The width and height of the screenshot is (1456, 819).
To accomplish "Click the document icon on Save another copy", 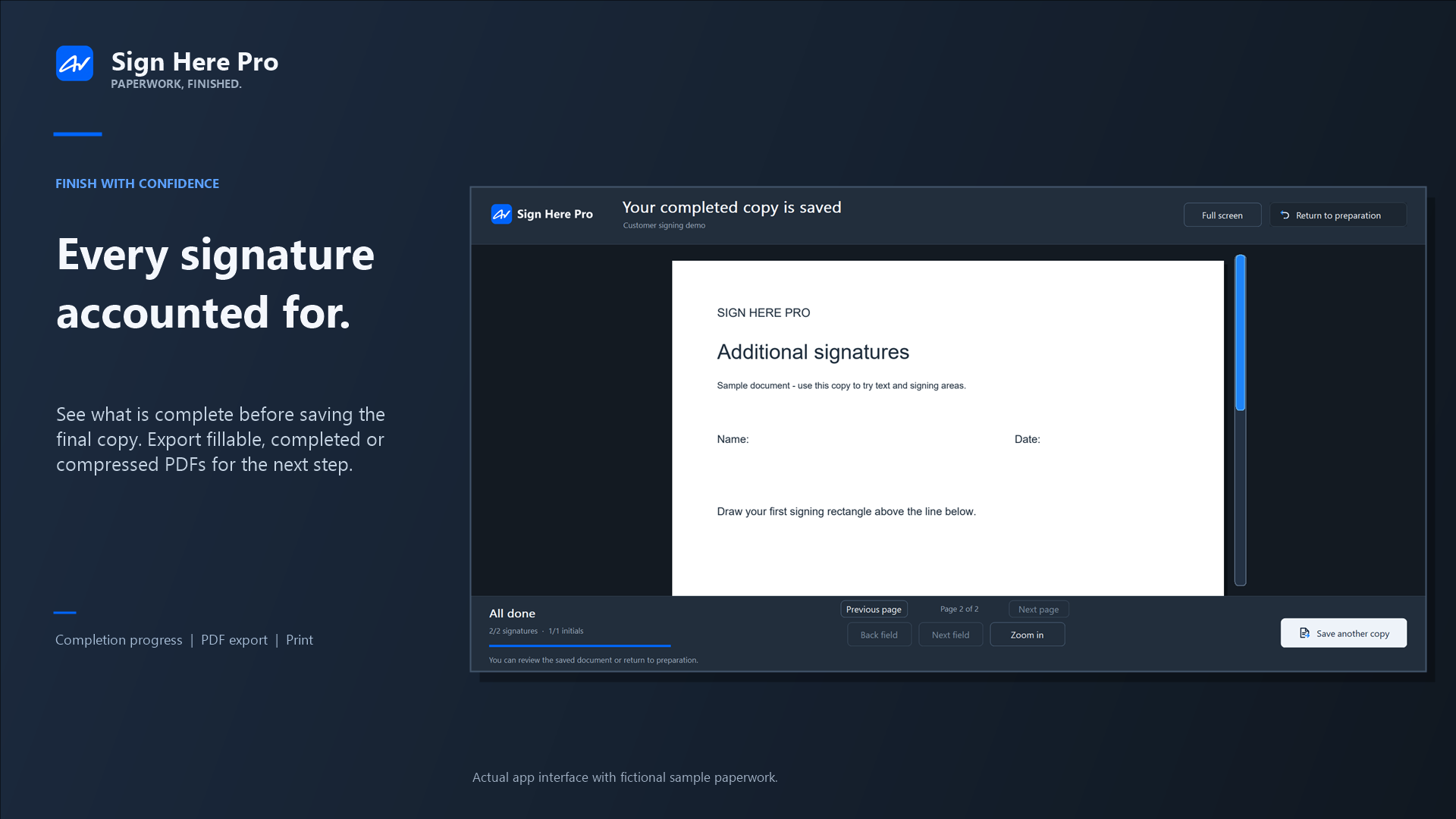I will pyautogui.click(x=1304, y=633).
